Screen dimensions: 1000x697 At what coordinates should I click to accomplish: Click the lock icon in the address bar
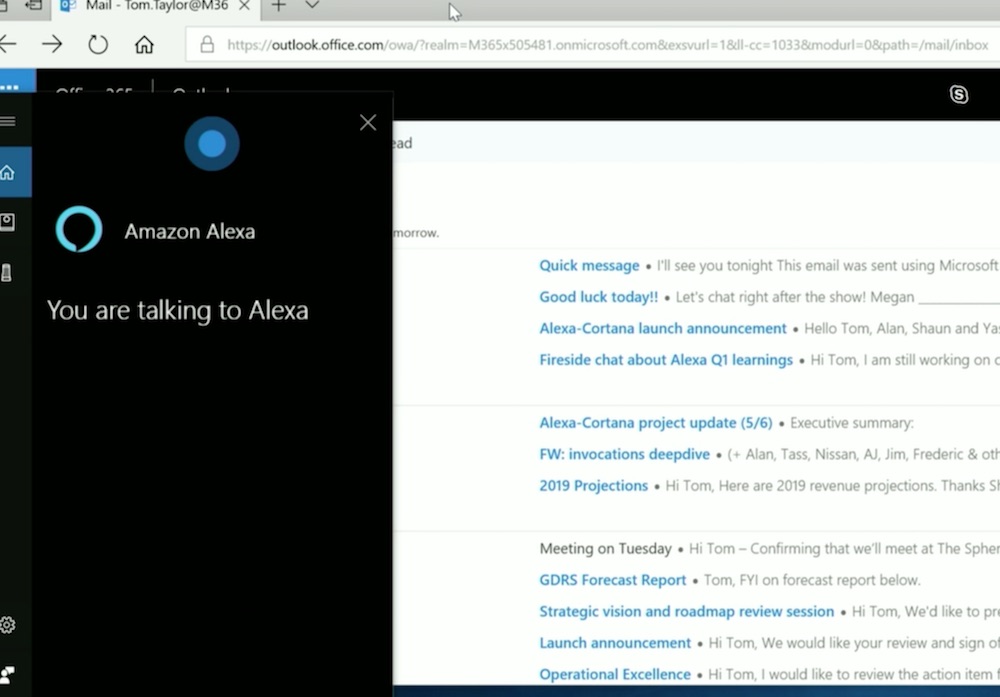point(207,44)
